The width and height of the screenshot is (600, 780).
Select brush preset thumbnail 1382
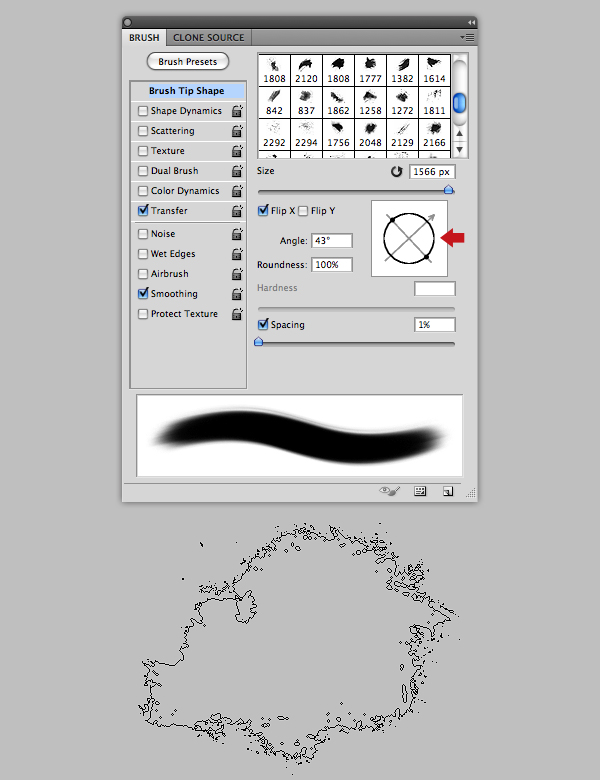pyautogui.click(x=402, y=71)
